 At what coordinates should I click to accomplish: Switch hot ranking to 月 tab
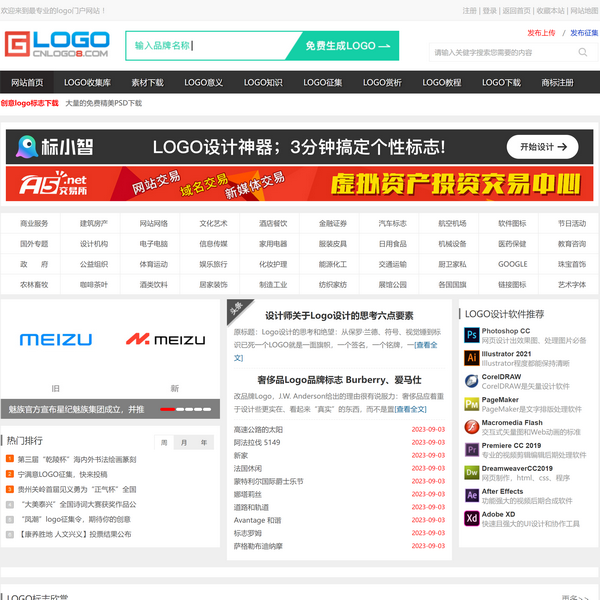(184, 442)
